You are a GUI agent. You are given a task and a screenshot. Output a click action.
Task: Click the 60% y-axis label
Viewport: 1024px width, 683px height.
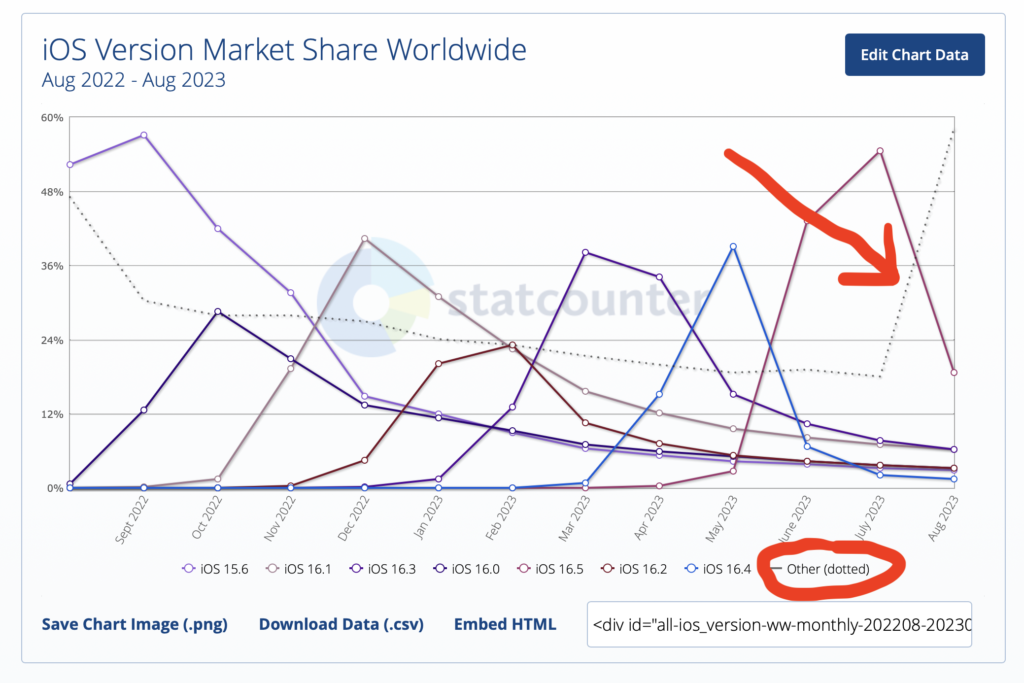(x=52, y=118)
